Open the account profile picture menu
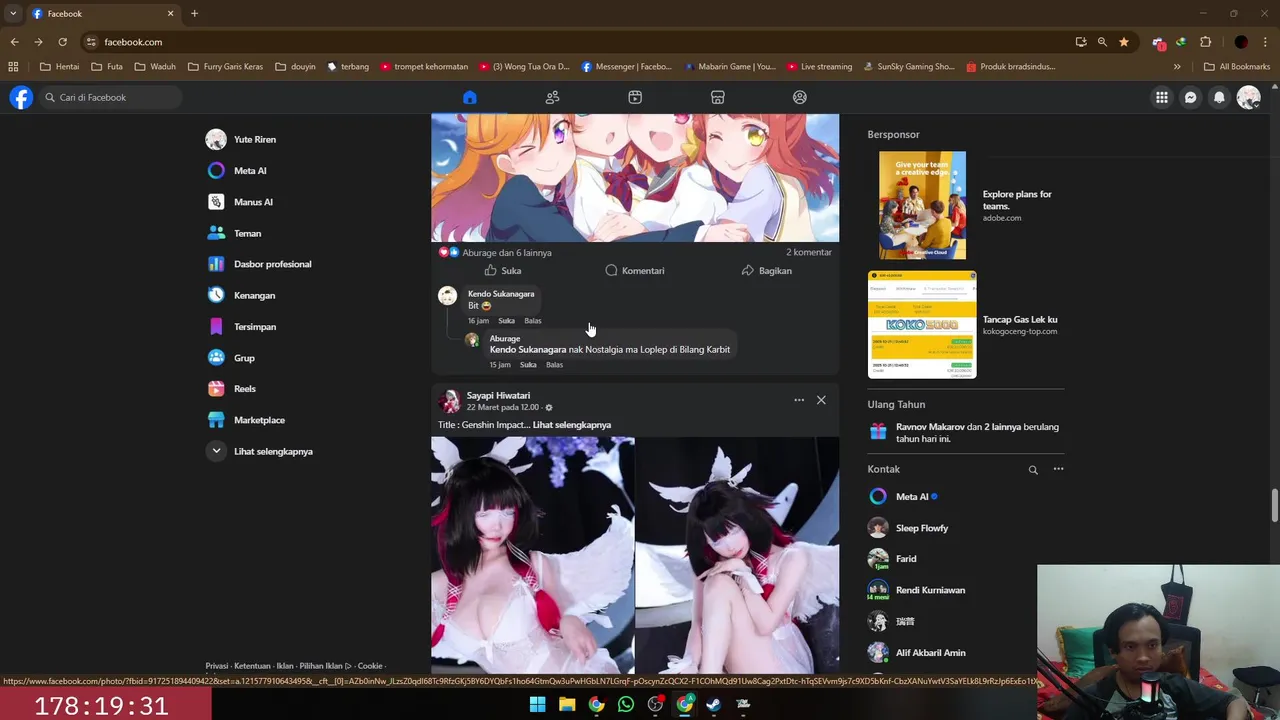1280x720 pixels. (1248, 97)
